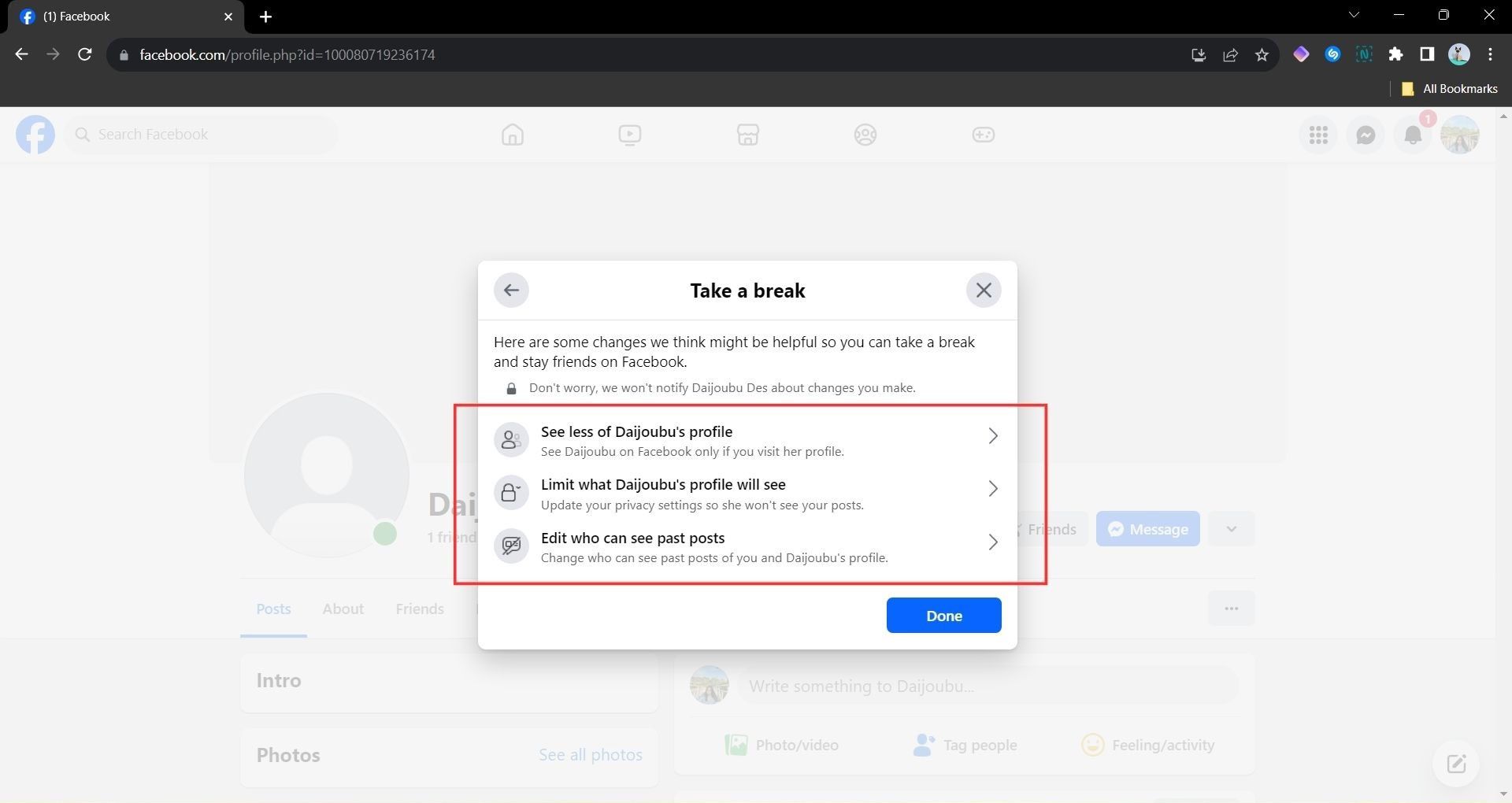Click the Message button on profile
The image size is (1512, 803).
click(1147, 529)
